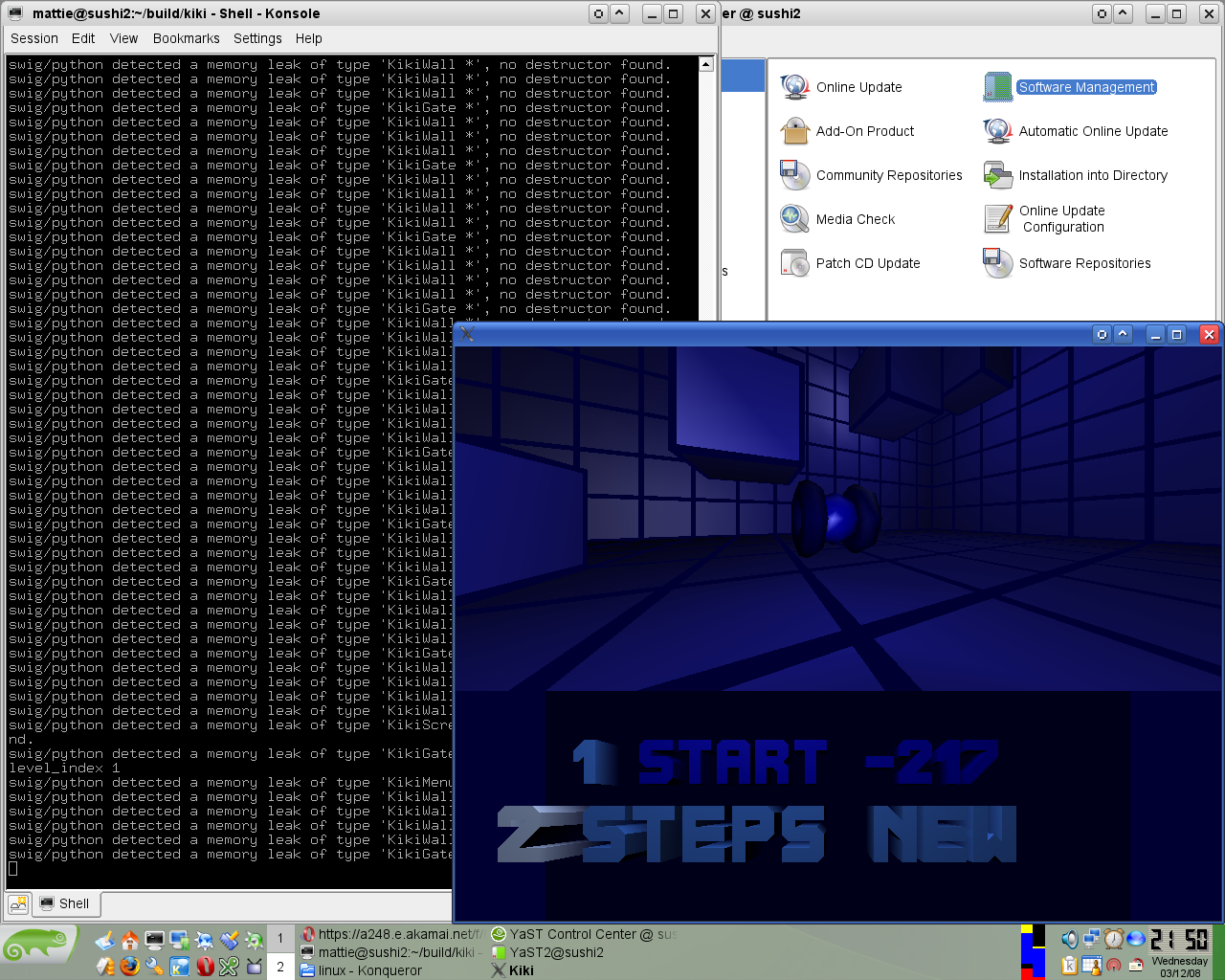Image resolution: width=1225 pixels, height=980 pixels.
Task: Click the Kiki window menu icon
Action: pyautogui.click(x=468, y=334)
